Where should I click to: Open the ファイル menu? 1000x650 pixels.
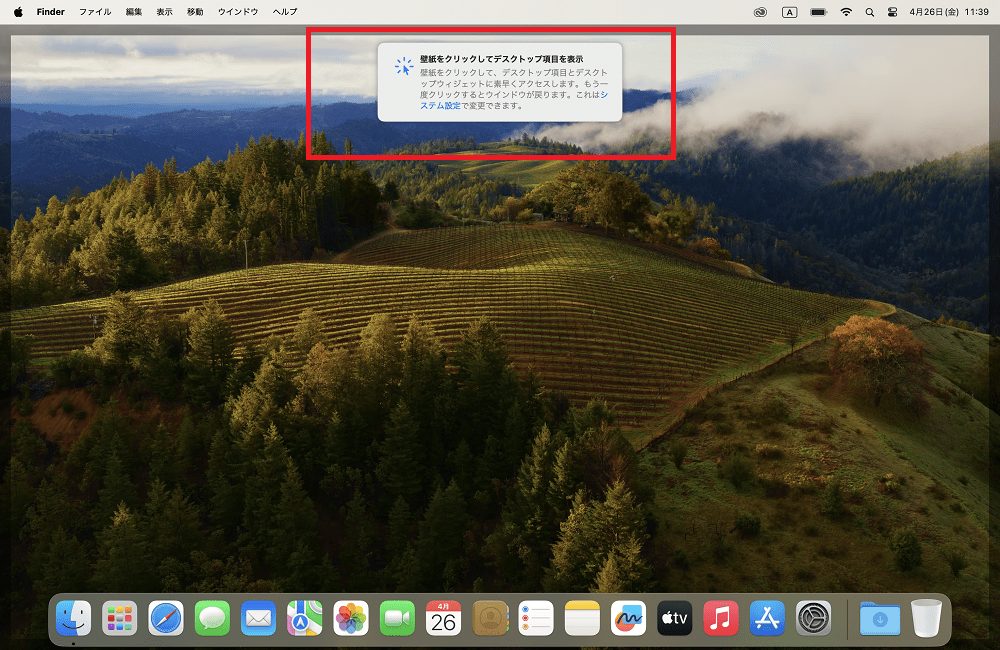[95, 11]
